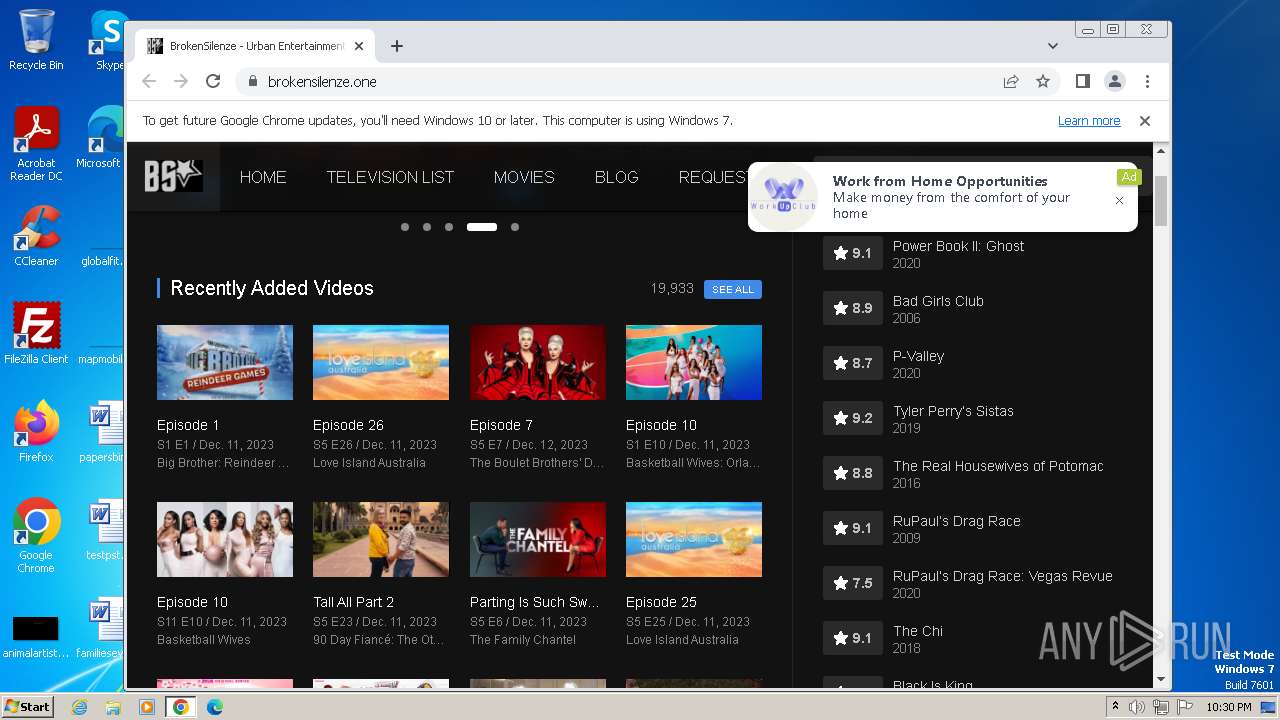
Task: Click the page vertical scrollbar thumb
Action: [x=1161, y=201]
